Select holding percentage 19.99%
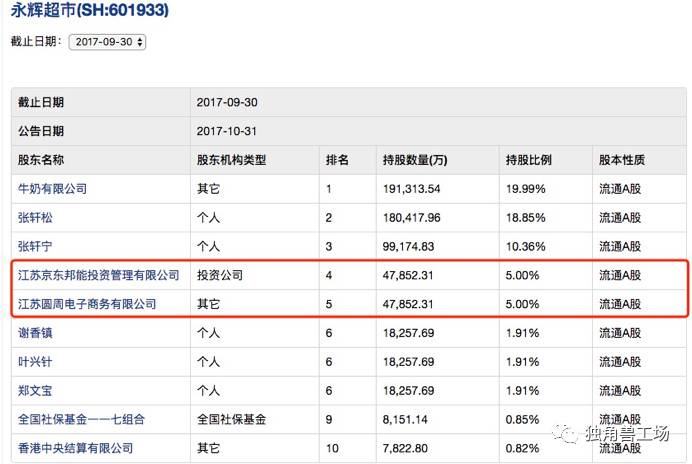 pos(526,189)
